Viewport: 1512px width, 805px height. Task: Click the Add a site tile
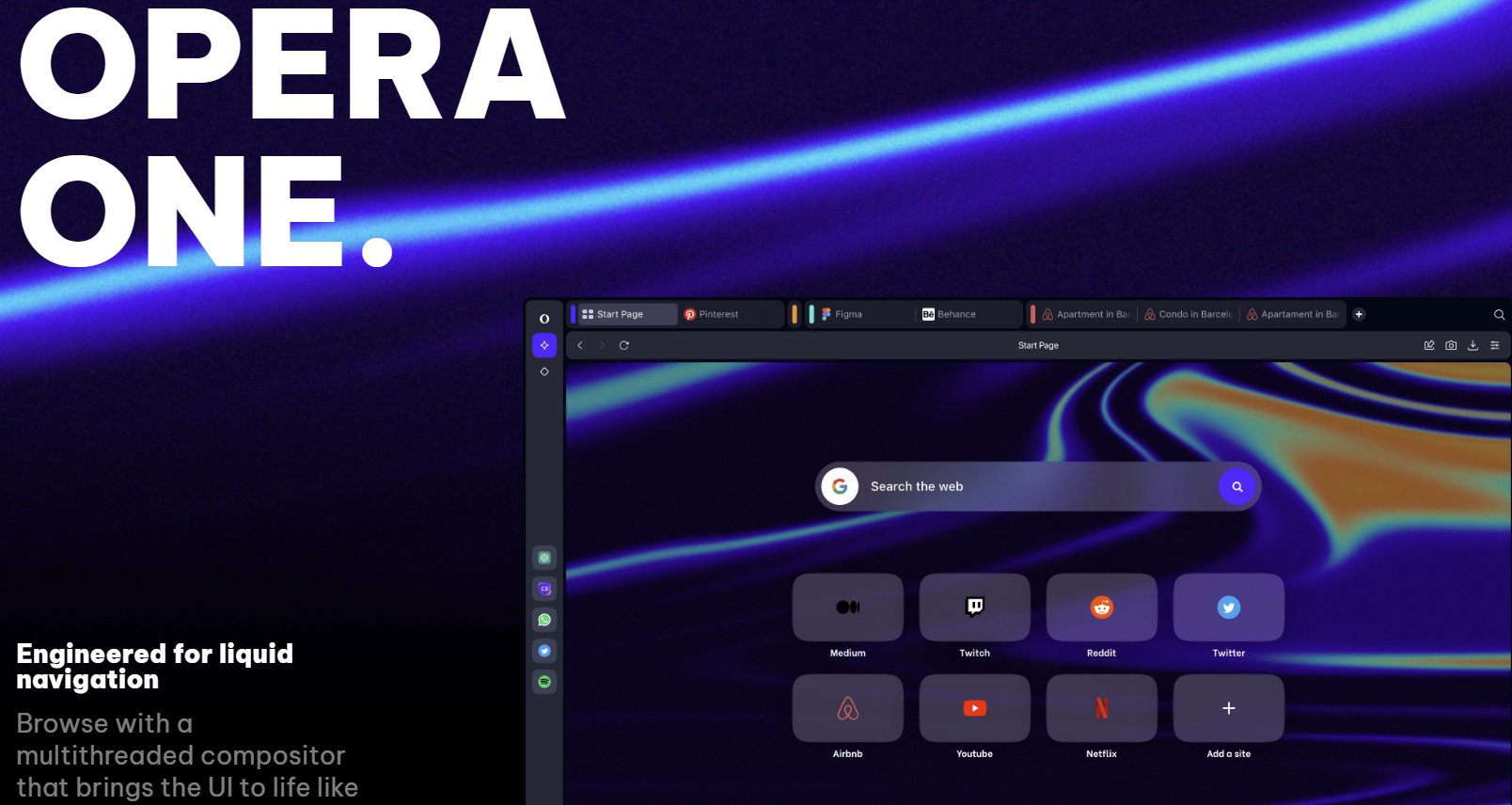coord(1229,708)
